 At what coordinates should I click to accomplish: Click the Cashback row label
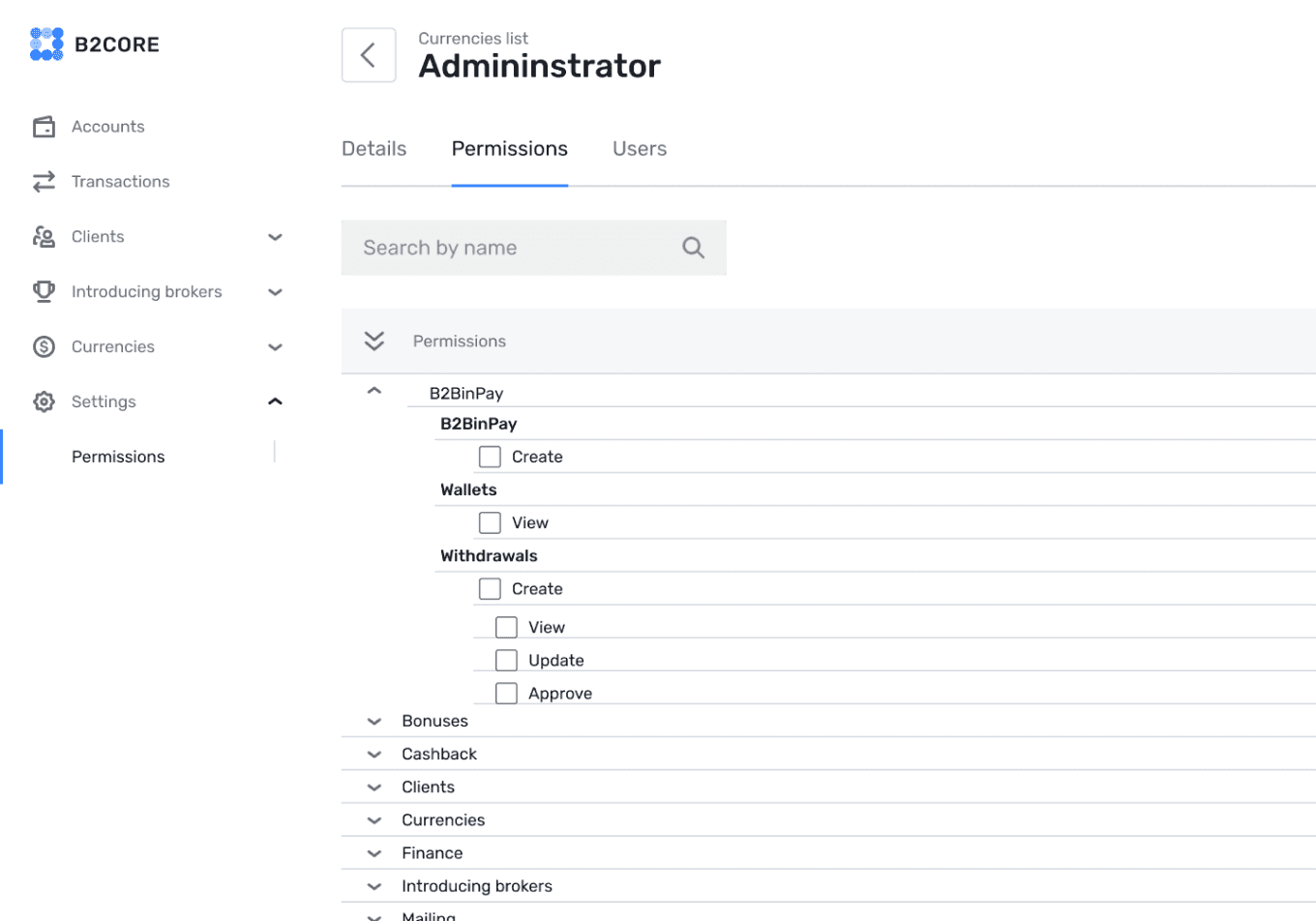439,755
